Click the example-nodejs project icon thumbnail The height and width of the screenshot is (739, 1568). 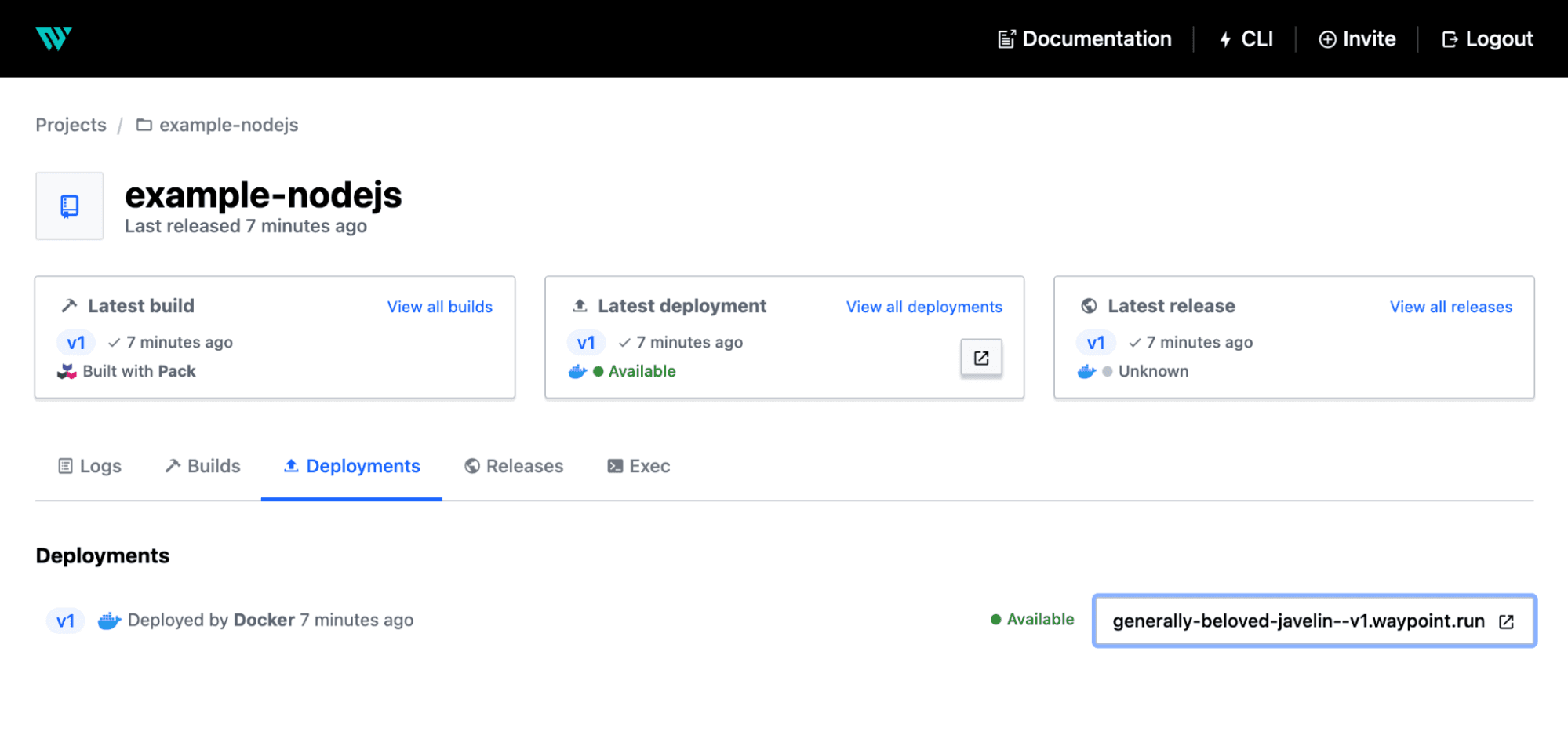pos(70,206)
